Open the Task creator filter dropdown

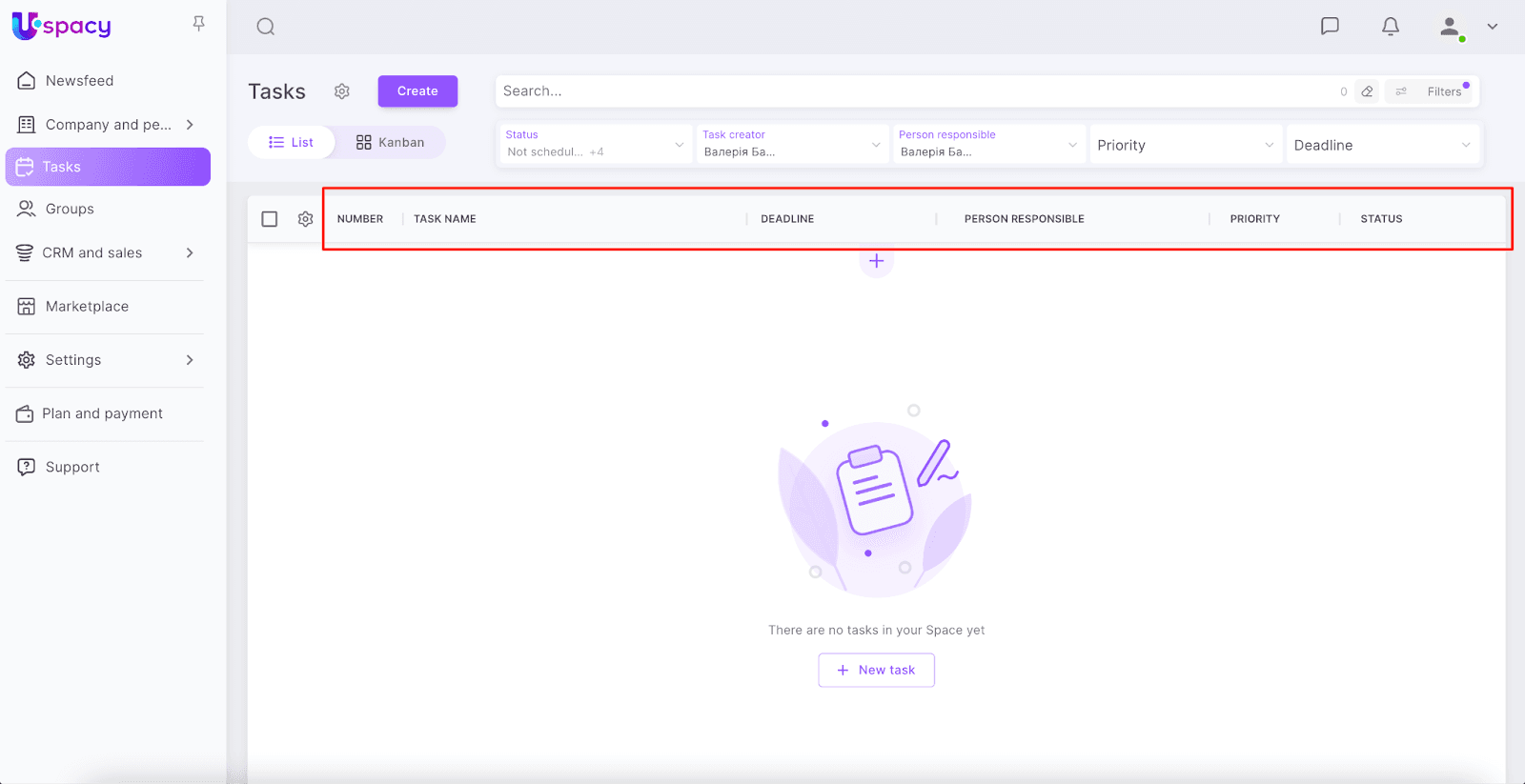click(x=792, y=144)
